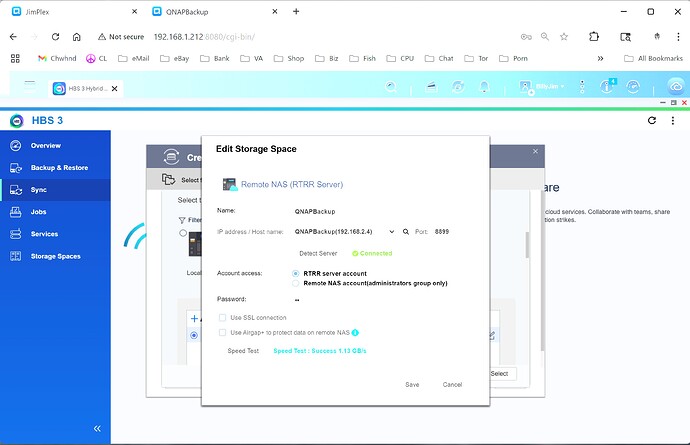Close the background Create dialog with X
The height and width of the screenshot is (445, 690).
(535, 151)
